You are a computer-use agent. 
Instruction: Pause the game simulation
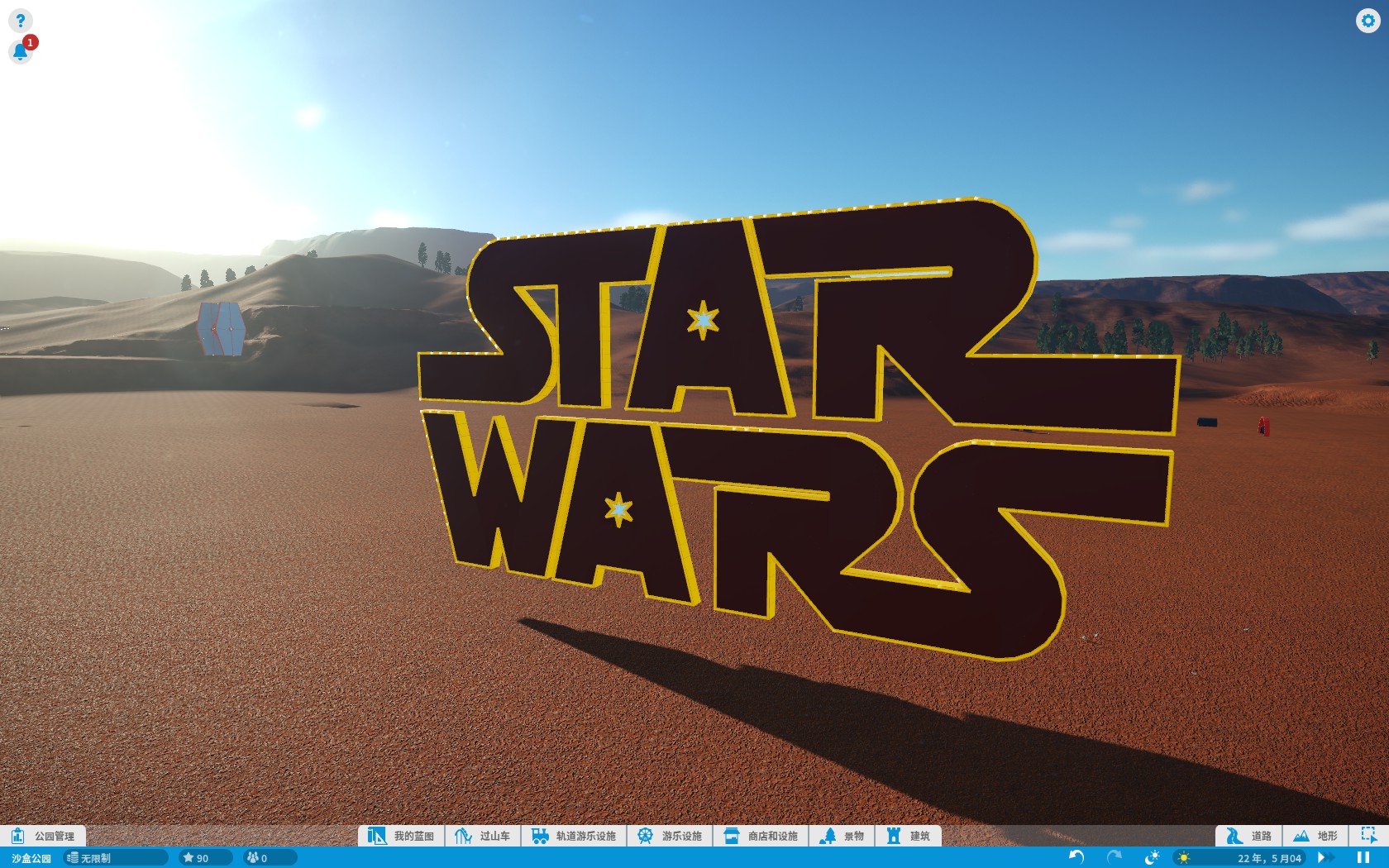pos(1363,858)
